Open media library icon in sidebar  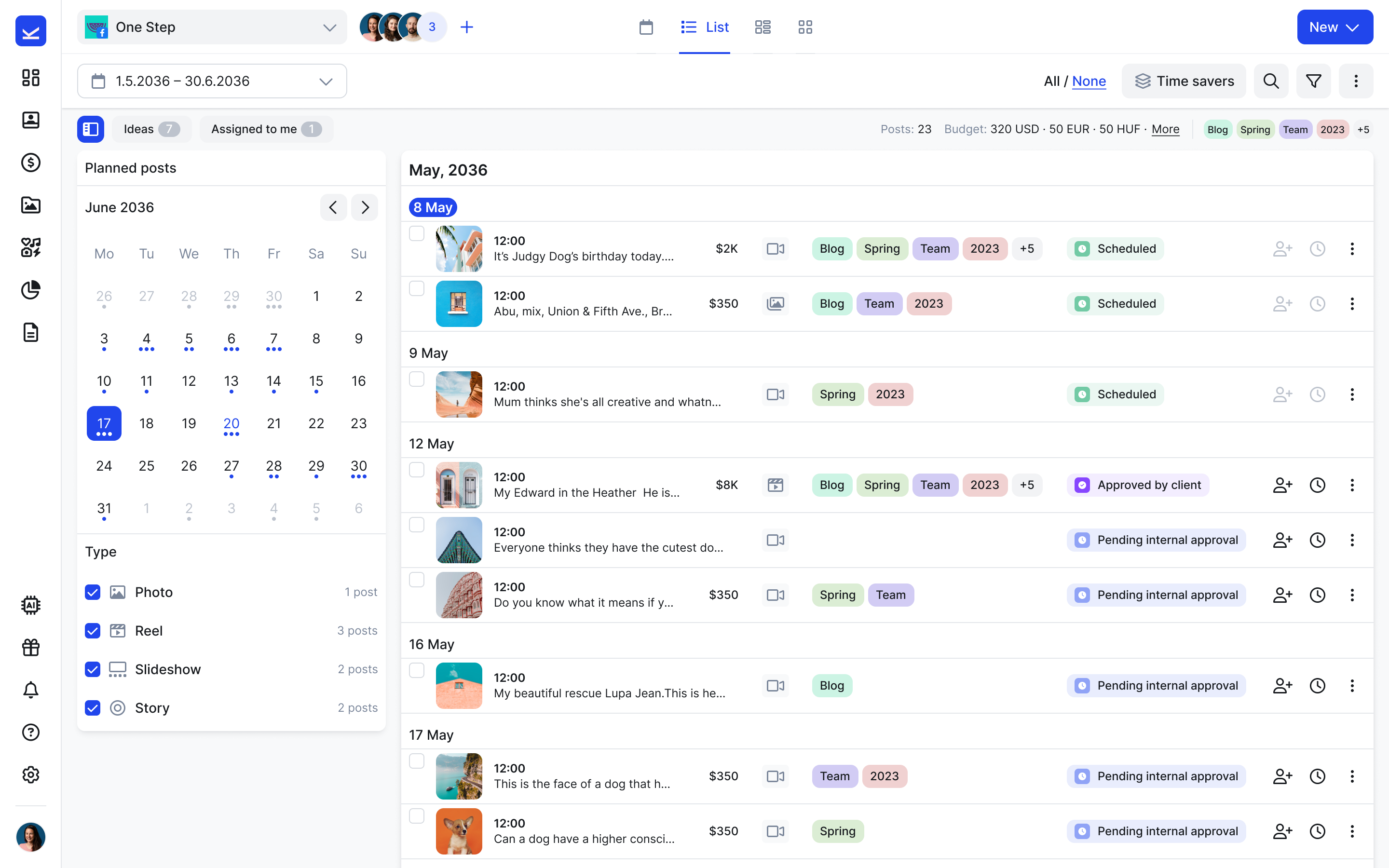tap(30, 205)
